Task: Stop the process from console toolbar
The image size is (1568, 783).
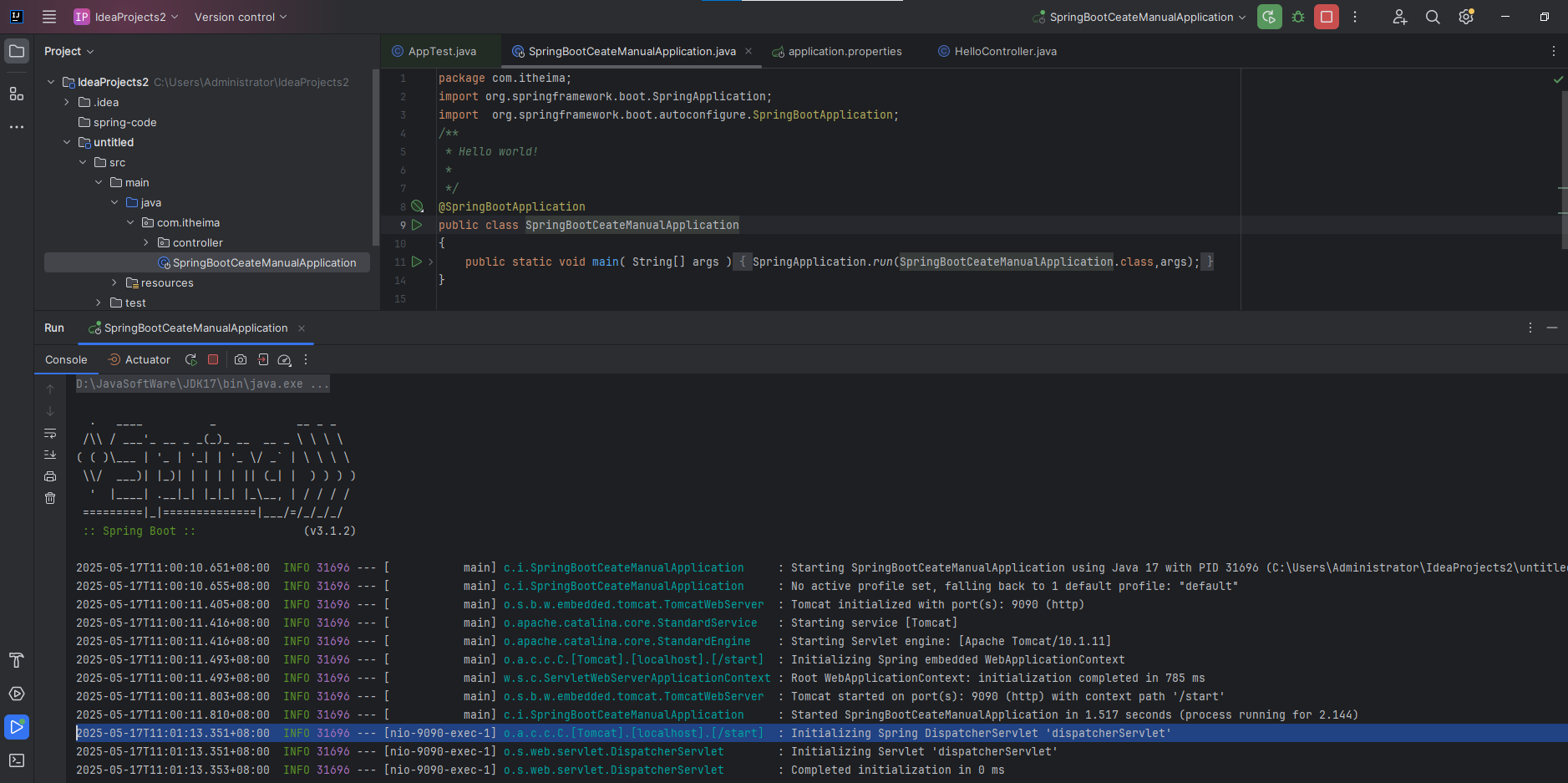Action: [x=213, y=359]
